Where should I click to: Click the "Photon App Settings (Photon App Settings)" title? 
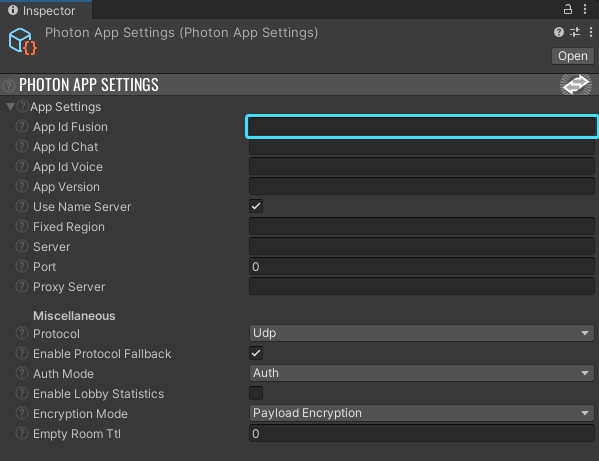pyautogui.click(x=181, y=33)
